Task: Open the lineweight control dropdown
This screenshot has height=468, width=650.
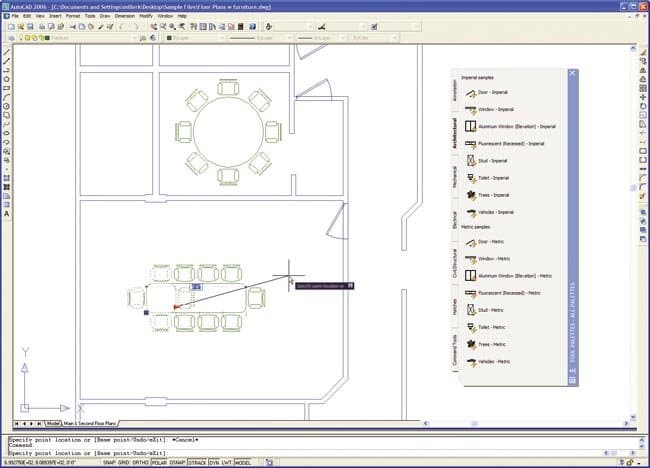Action: pos(322,38)
